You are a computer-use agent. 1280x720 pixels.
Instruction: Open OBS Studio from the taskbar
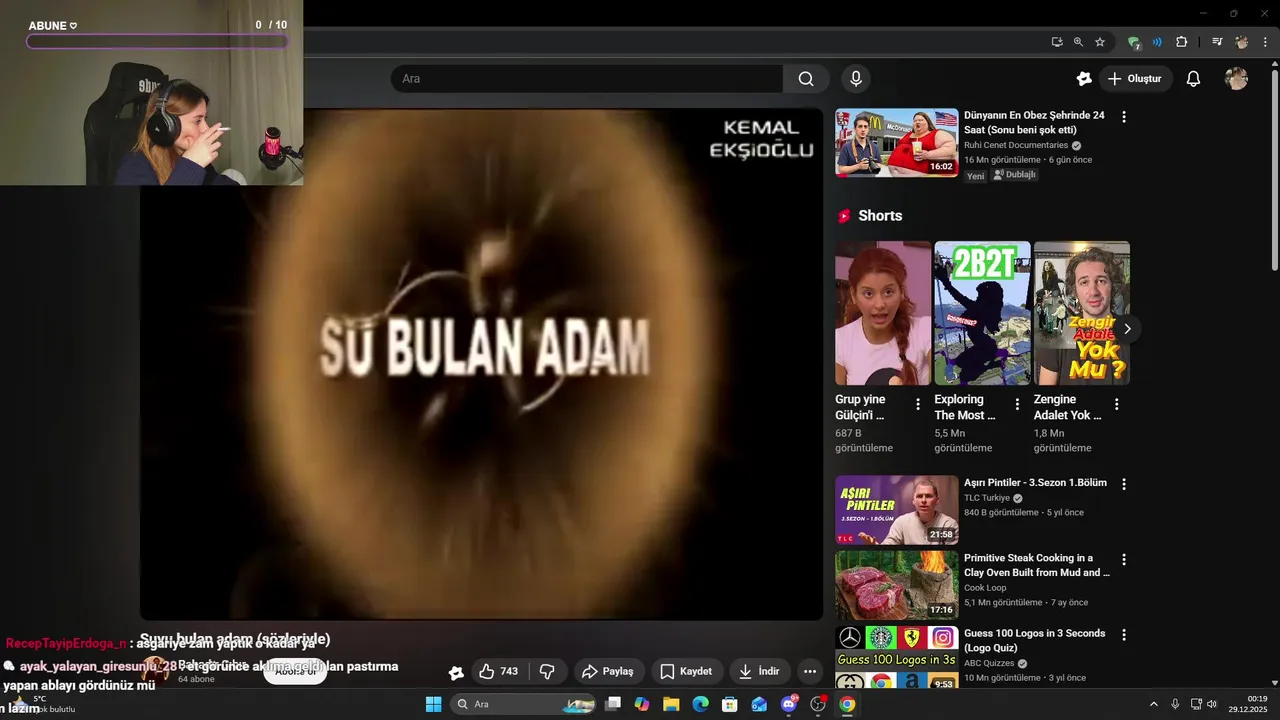coord(818,704)
